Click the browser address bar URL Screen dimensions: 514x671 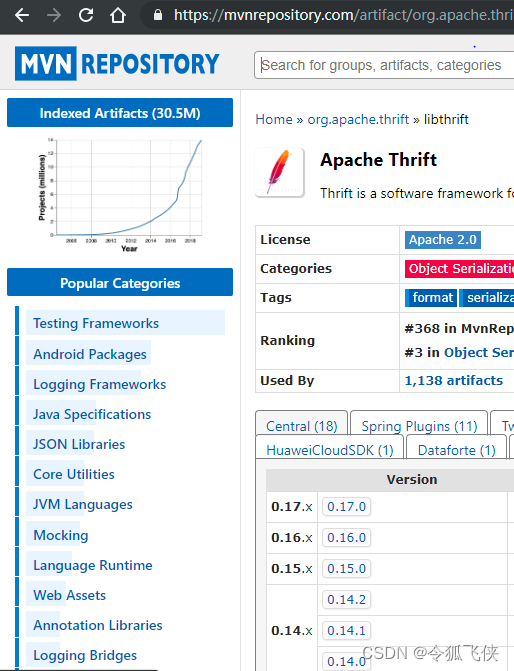(343, 15)
